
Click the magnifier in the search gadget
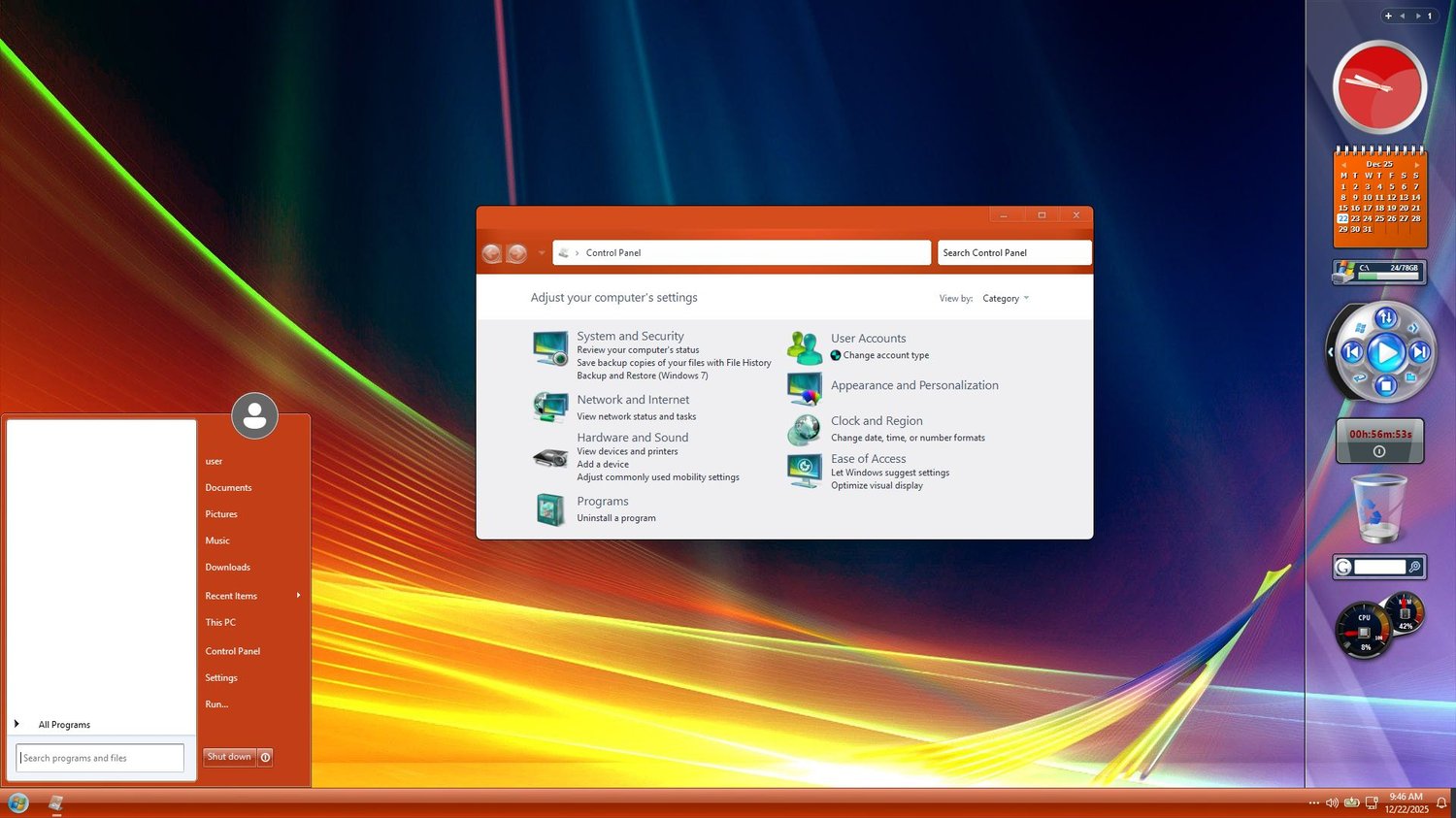[x=1415, y=567]
